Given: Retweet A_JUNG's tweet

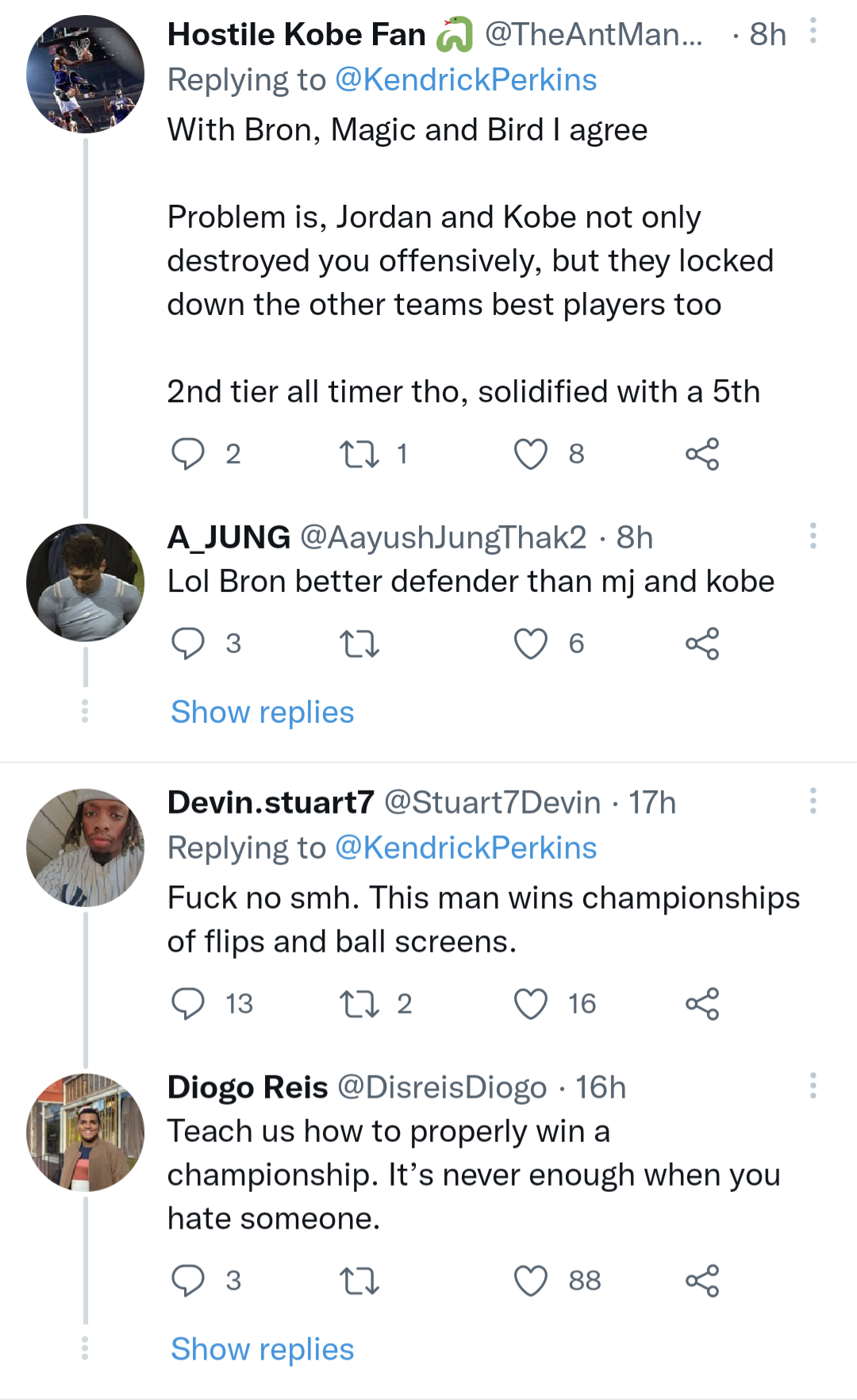Looking at the screenshot, I should pos(359,644).
